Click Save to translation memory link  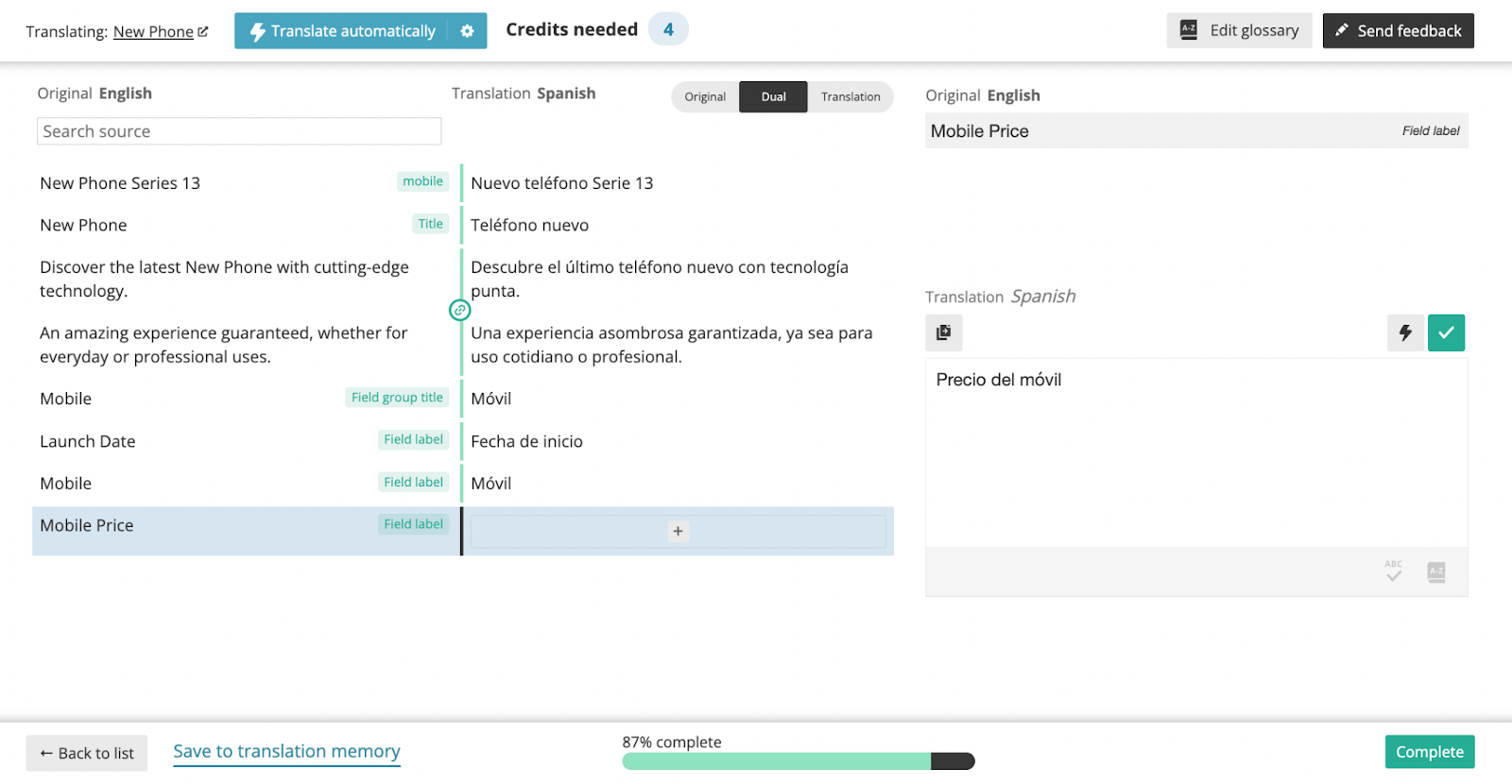(x=287, y=752)
